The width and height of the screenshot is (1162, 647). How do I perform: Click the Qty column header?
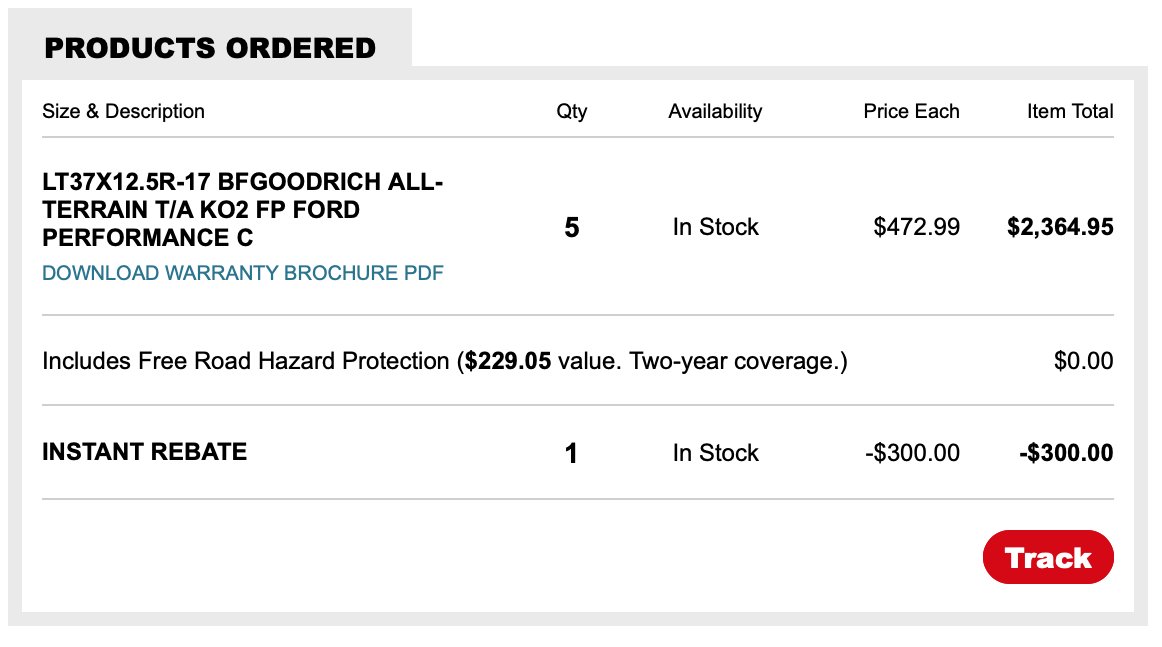(571, 111)
